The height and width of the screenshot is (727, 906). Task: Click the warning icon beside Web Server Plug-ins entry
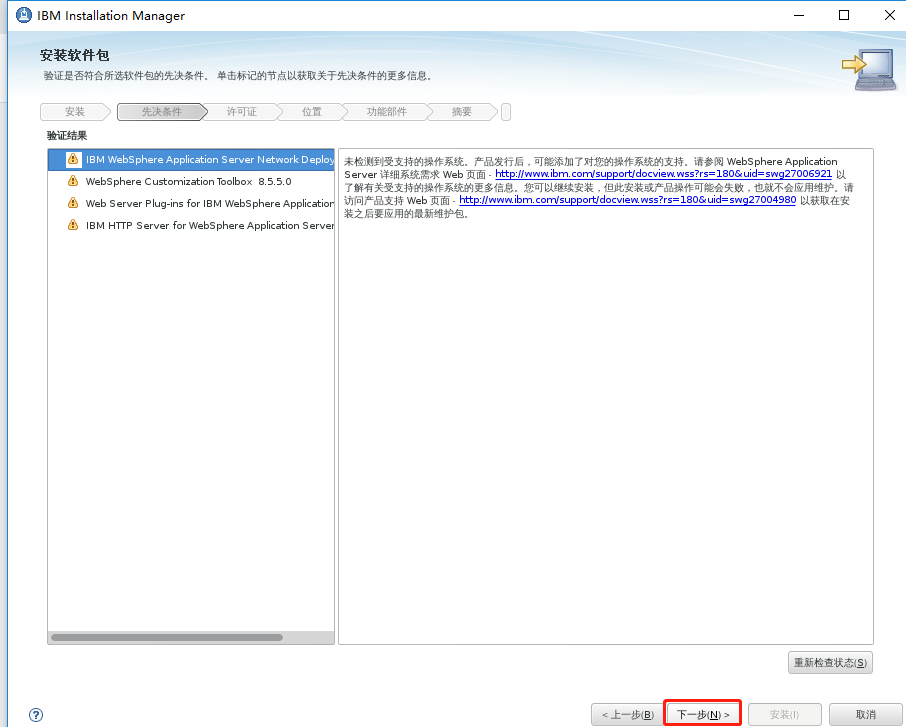(x=72, y=203)
